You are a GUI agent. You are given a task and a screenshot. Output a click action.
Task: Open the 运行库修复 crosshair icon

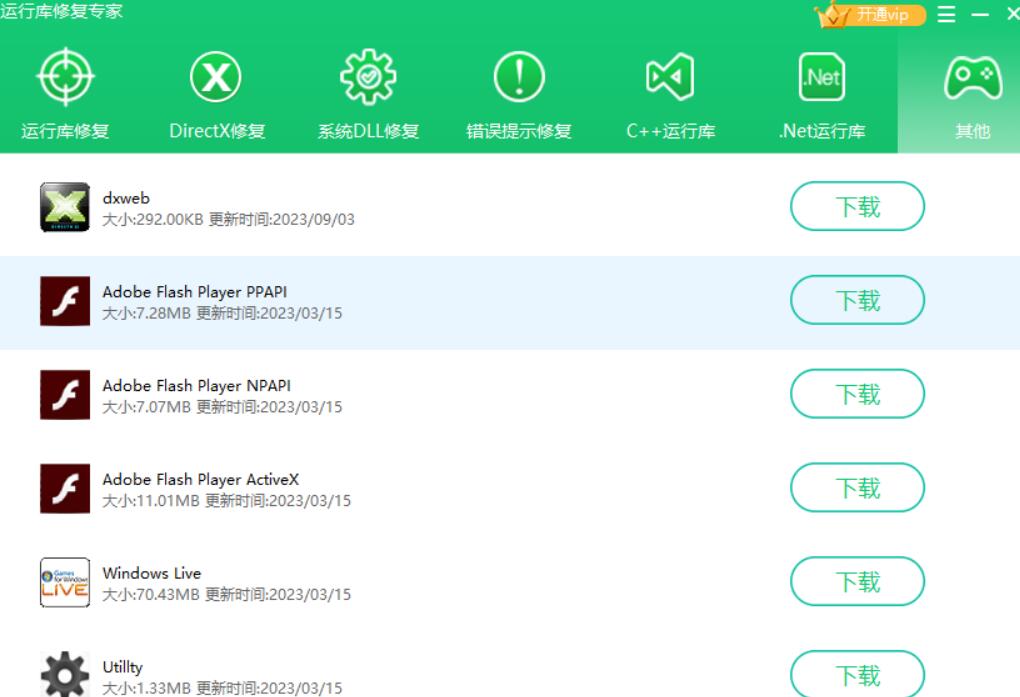tap(65, 77)
